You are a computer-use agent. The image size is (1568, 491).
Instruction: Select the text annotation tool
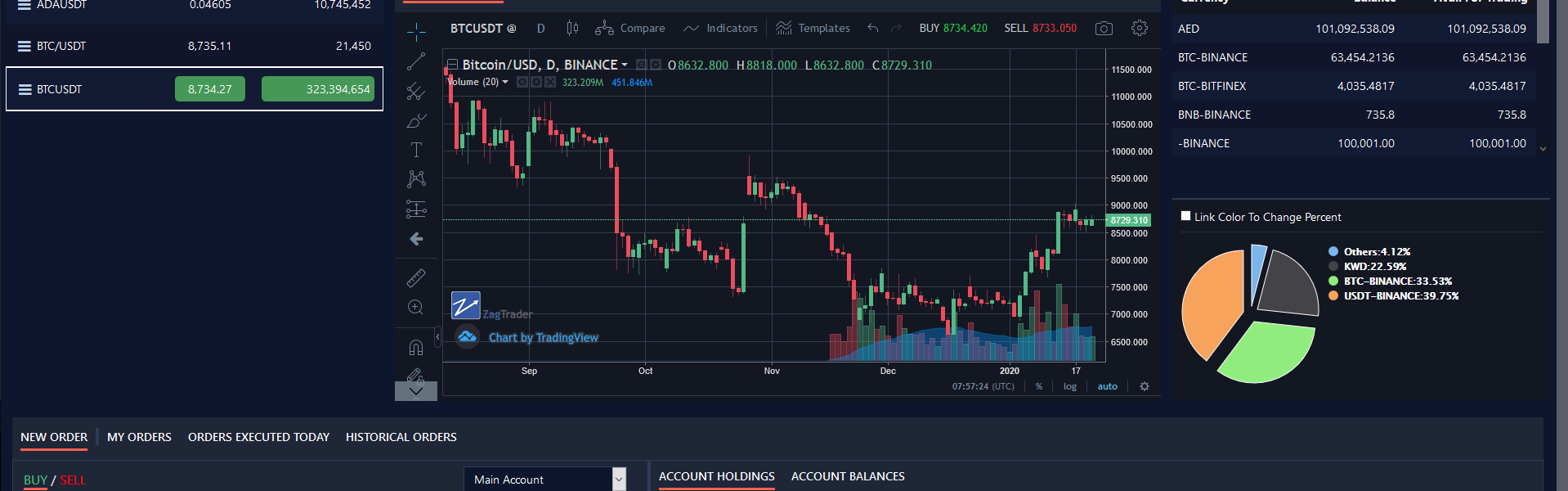(x=416, y=150)
